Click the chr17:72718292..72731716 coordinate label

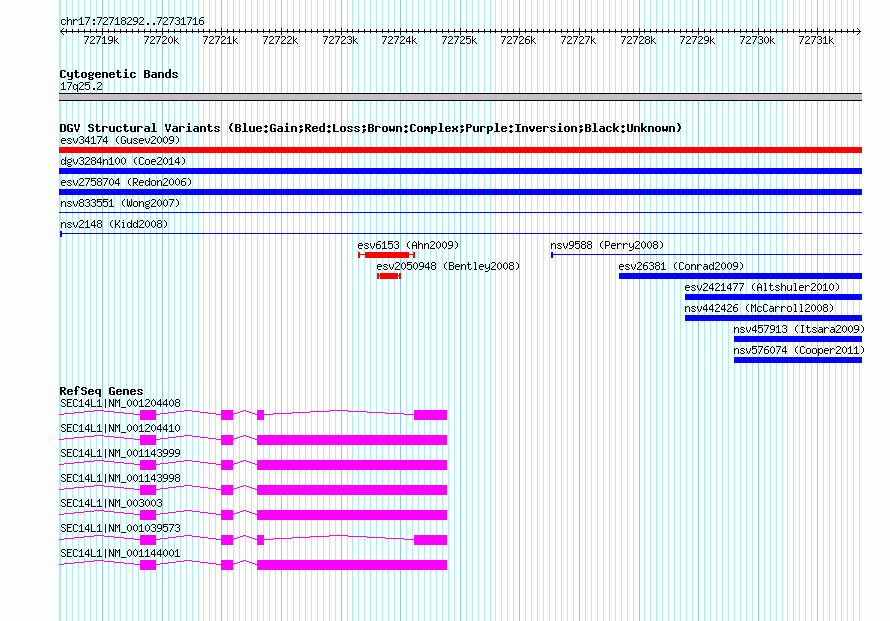click(x=132, y=22)
